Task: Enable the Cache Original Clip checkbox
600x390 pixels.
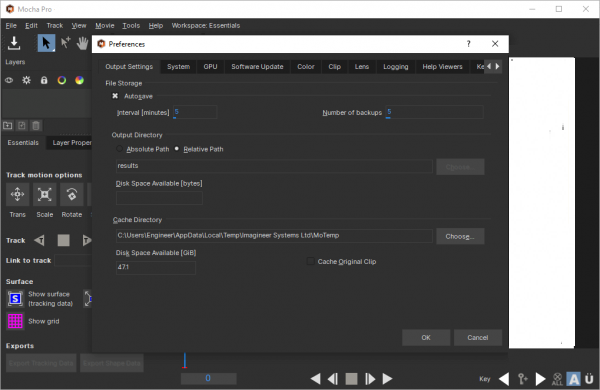Action: click(x=311, y=261)
